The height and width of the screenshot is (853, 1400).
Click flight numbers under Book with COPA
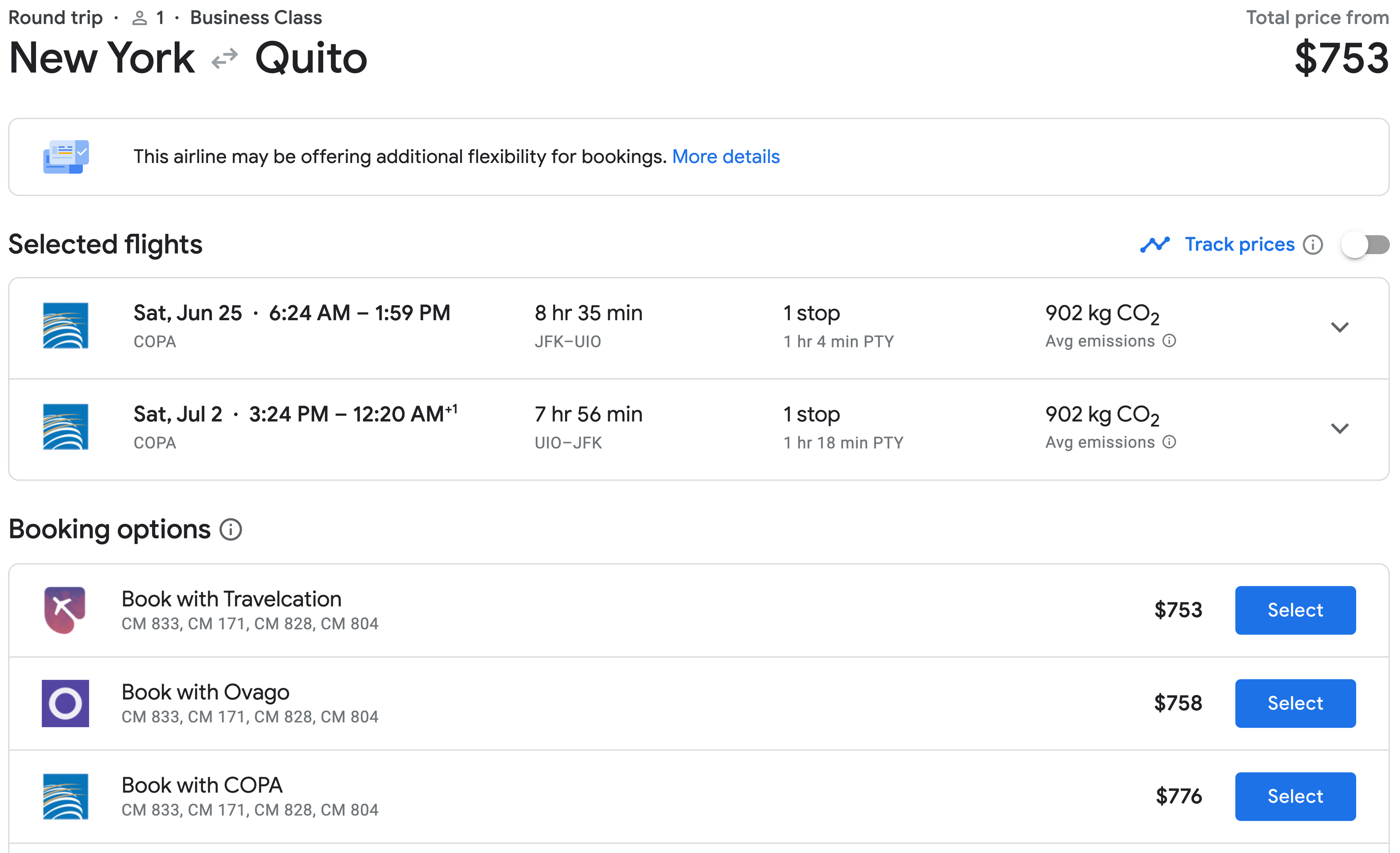point(249,810)
